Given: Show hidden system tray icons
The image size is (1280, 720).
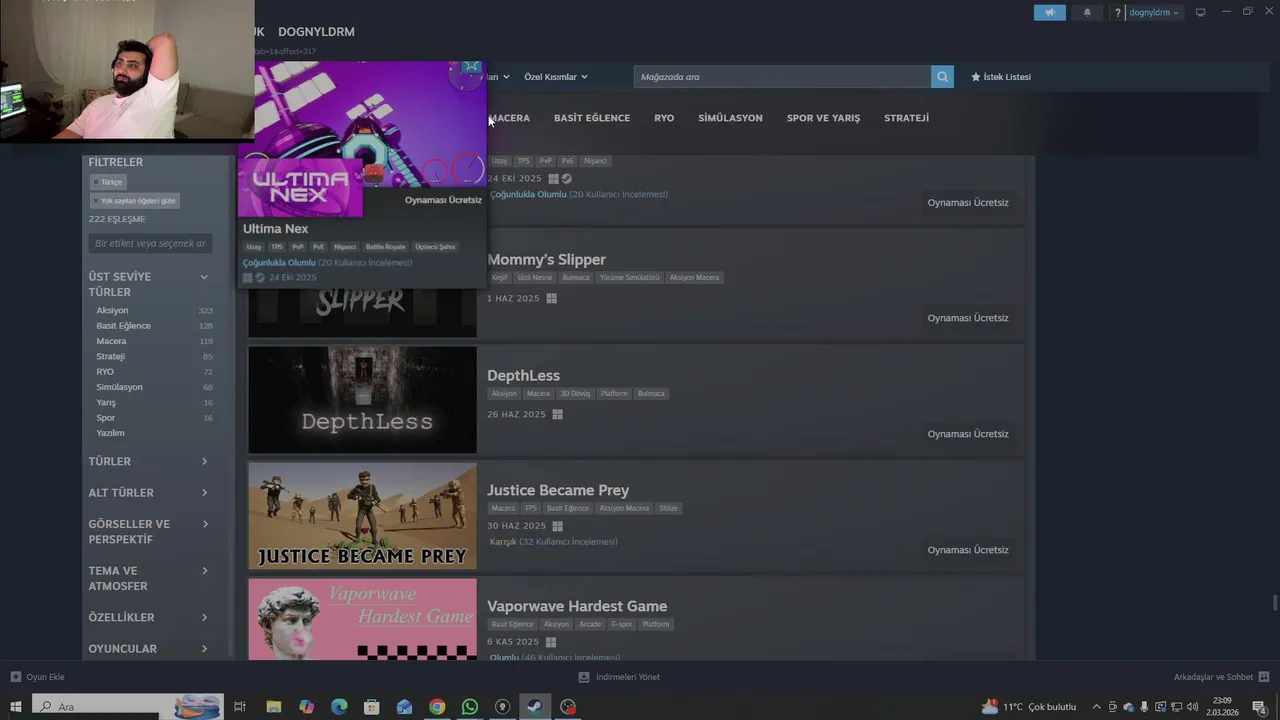Looking at the screenshot, I should pyautogui.click(x=1096, y=707).
